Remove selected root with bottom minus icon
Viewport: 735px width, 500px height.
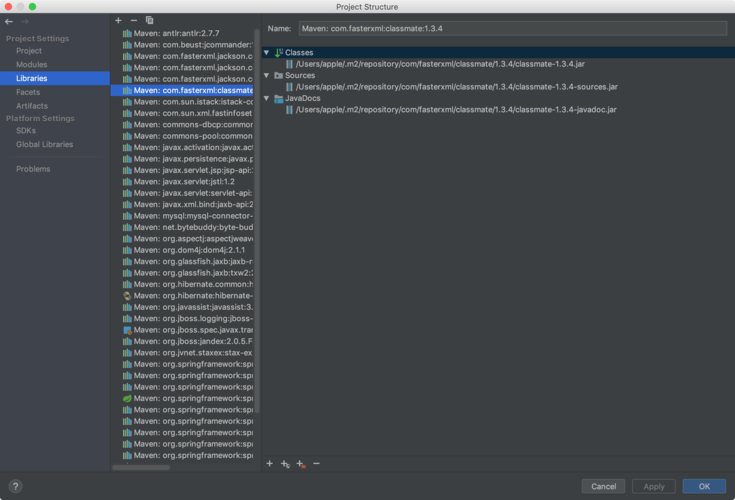pos(316,463)
